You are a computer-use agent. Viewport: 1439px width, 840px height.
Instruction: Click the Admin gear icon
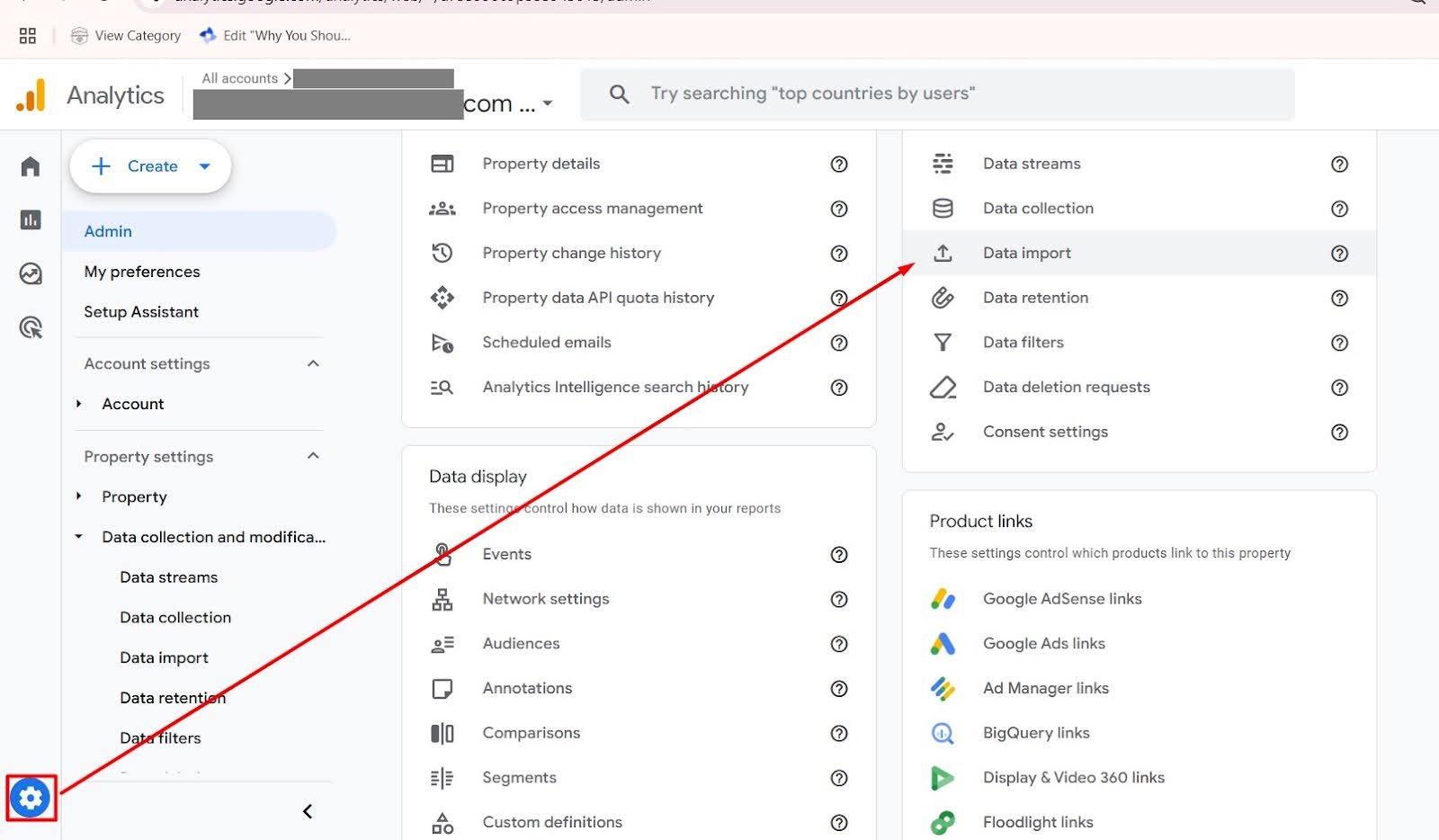[31, 798]
